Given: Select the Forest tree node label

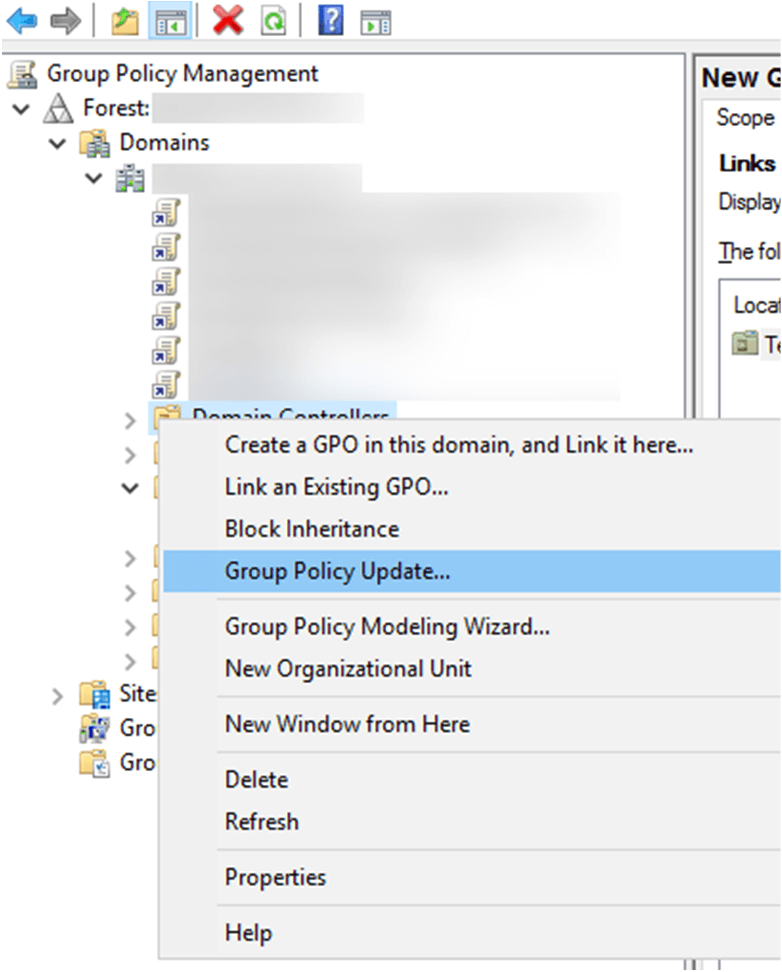Looking at the screenshot, I should pos(117,108).
